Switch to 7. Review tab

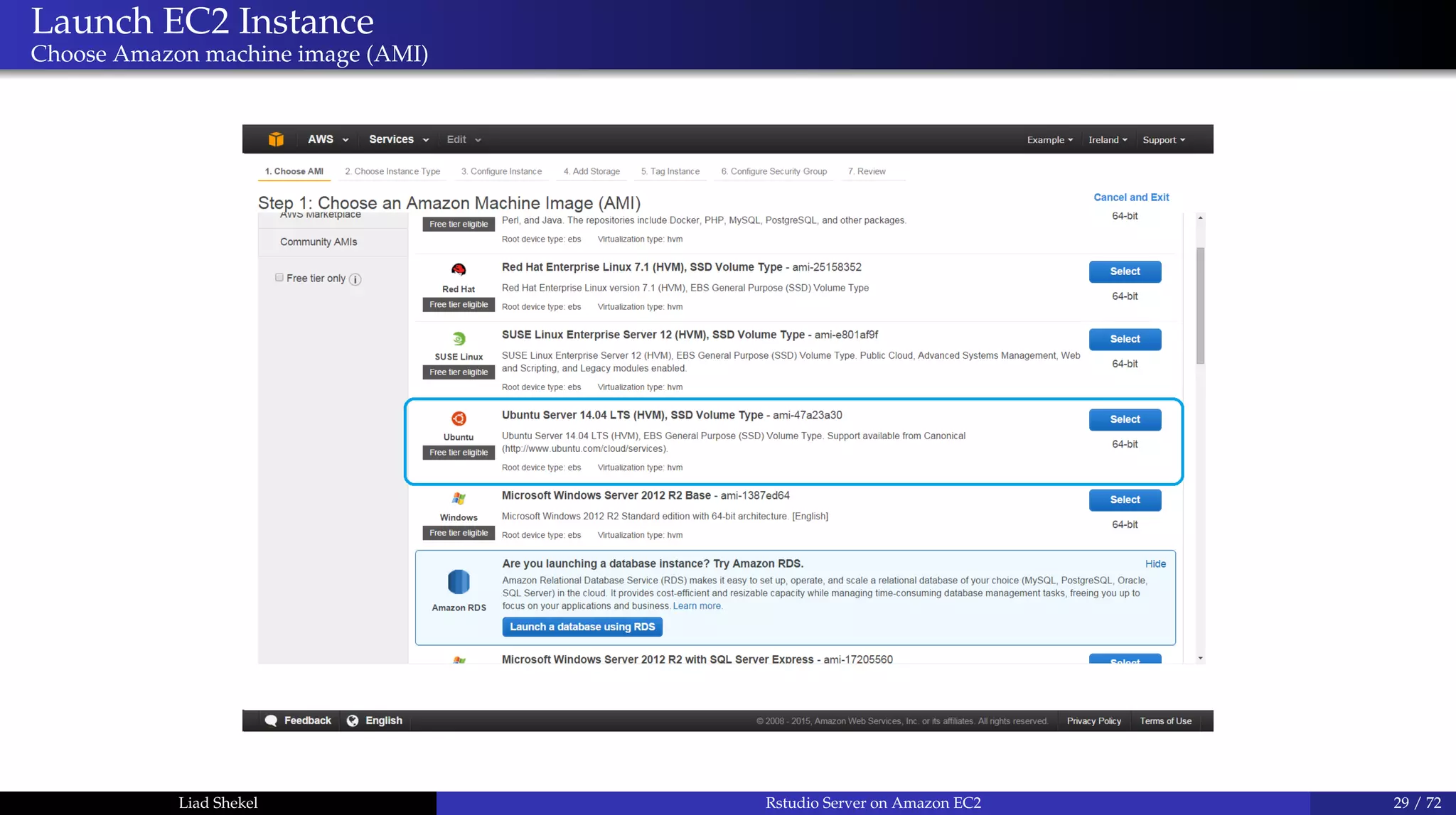click(867, 171)
